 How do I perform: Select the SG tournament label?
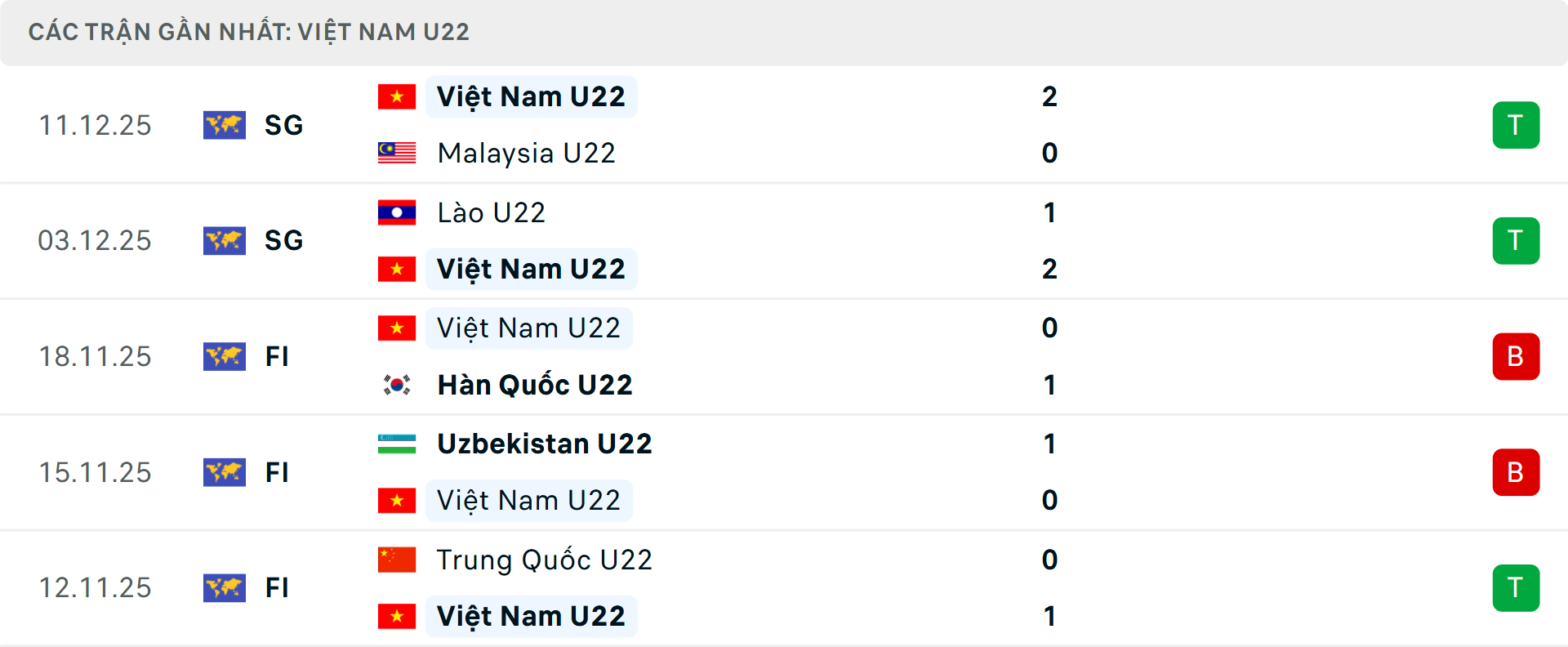click(x=283, y=125)
